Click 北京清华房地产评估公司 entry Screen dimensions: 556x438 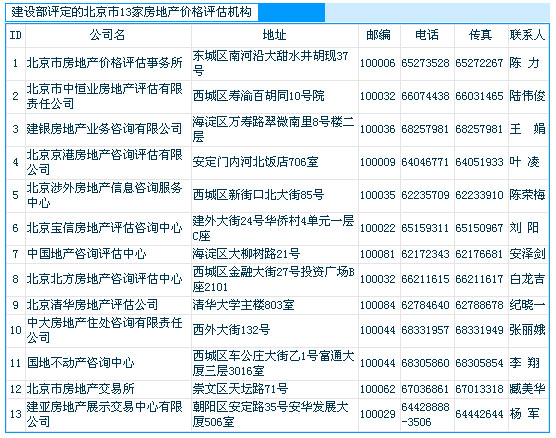point(93,305)
